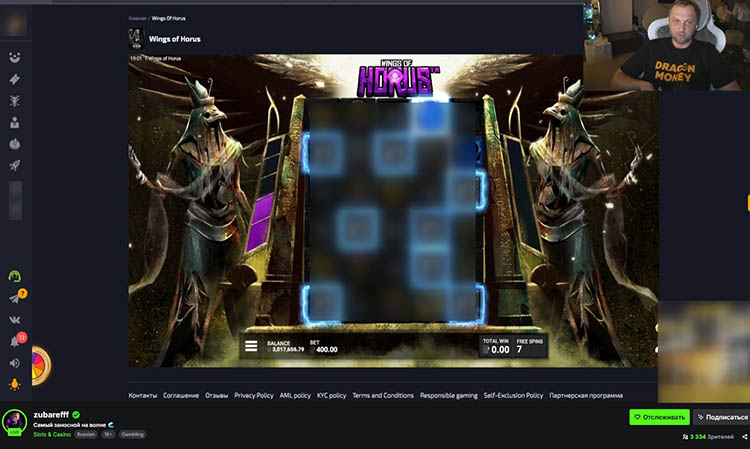Click the Wings of Horus game thumbnail
Screen dimensions: 750x449
[x=136, y=39]
